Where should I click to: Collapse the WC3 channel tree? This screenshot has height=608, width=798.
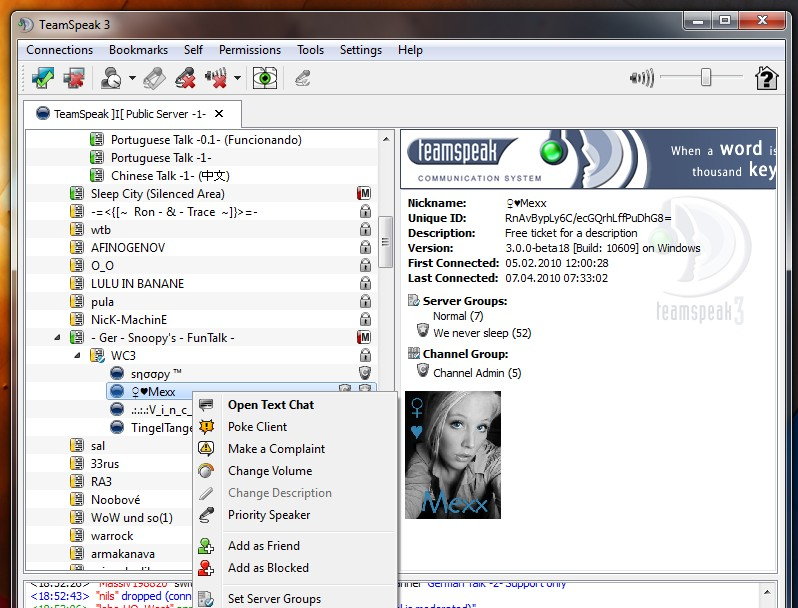click(x=78, y=356)
